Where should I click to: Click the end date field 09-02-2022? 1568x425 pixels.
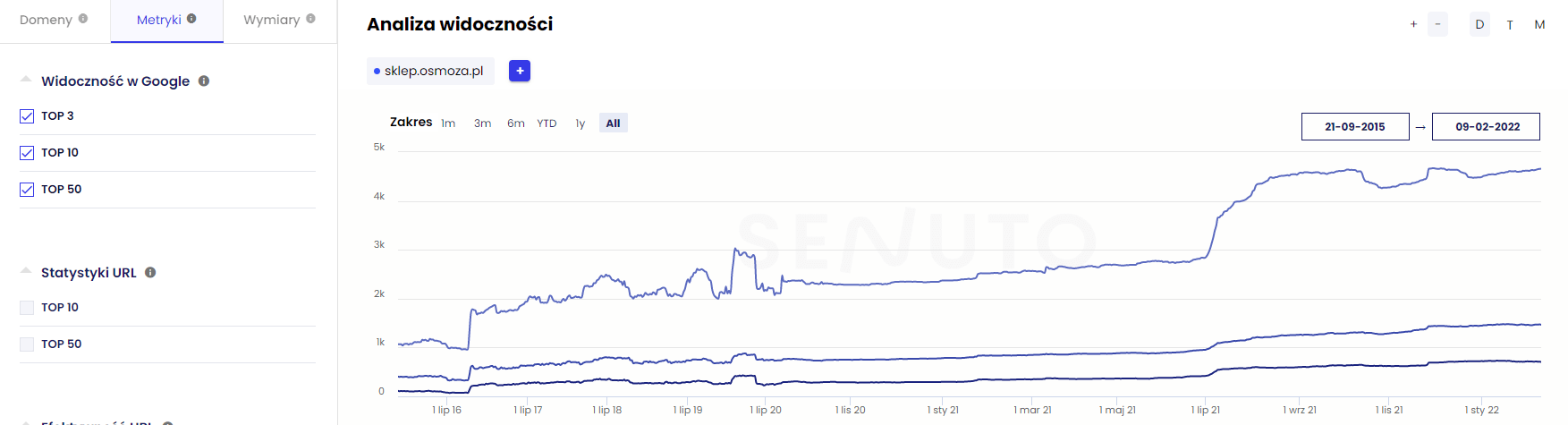click(1486, 127)
